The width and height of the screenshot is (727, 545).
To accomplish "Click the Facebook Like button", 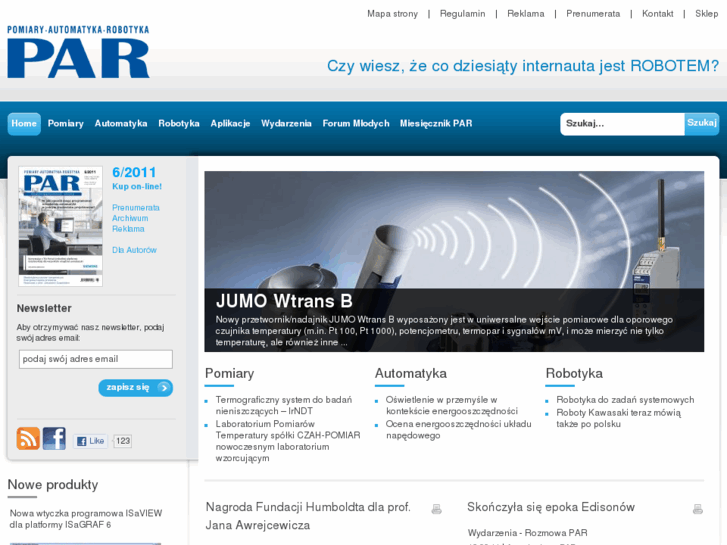I will click(x=90, y=441).
